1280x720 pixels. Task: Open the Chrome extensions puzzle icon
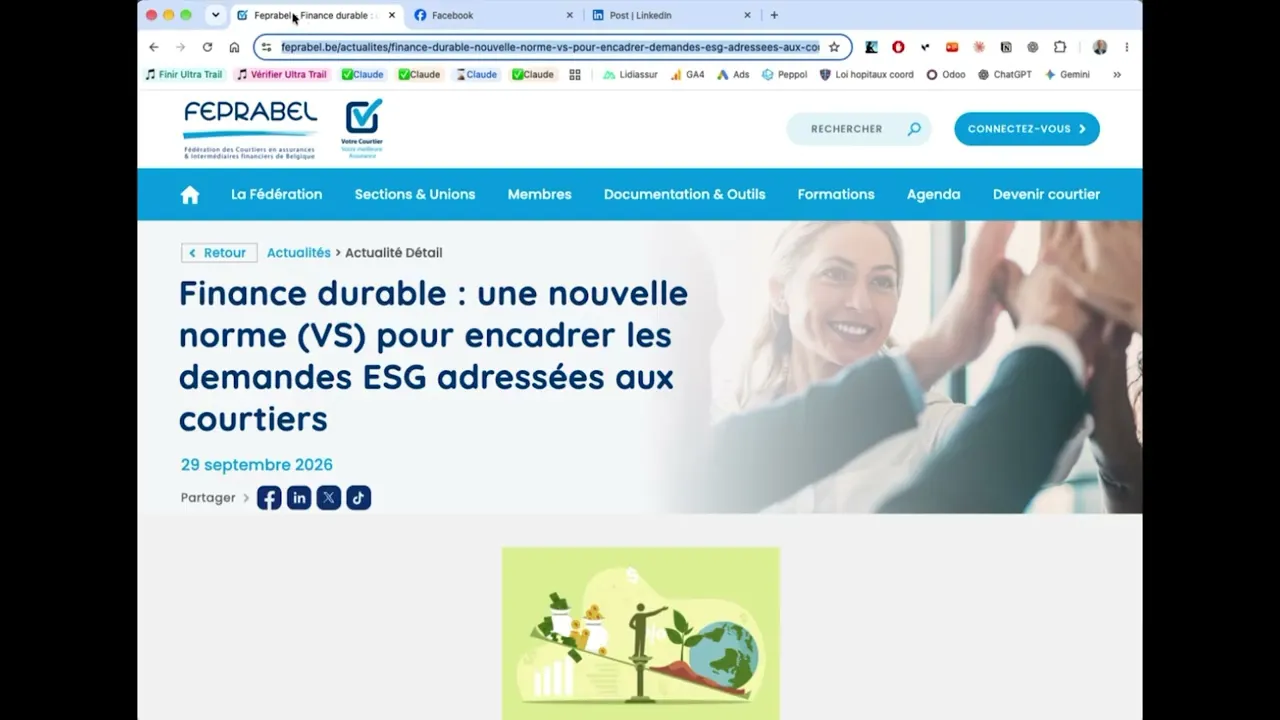point(1060,47)
